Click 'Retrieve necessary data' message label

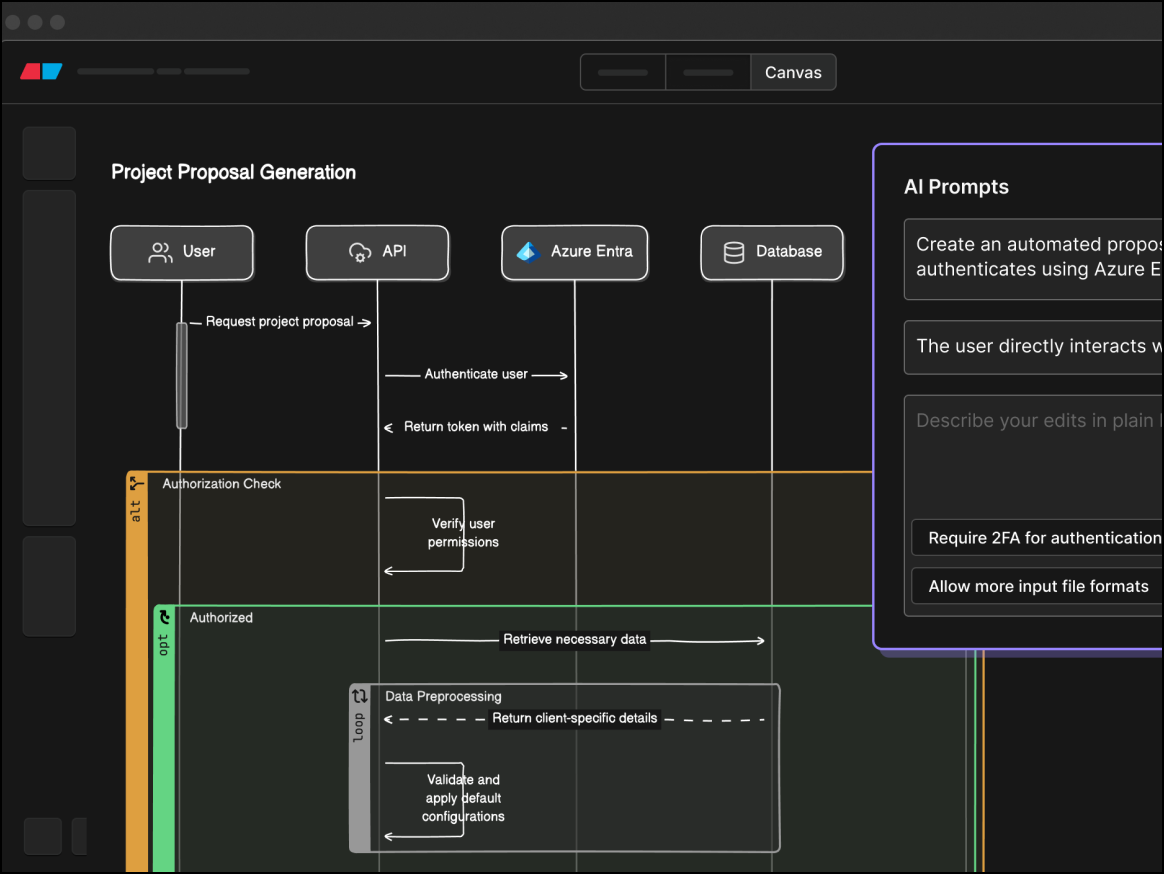575,639
